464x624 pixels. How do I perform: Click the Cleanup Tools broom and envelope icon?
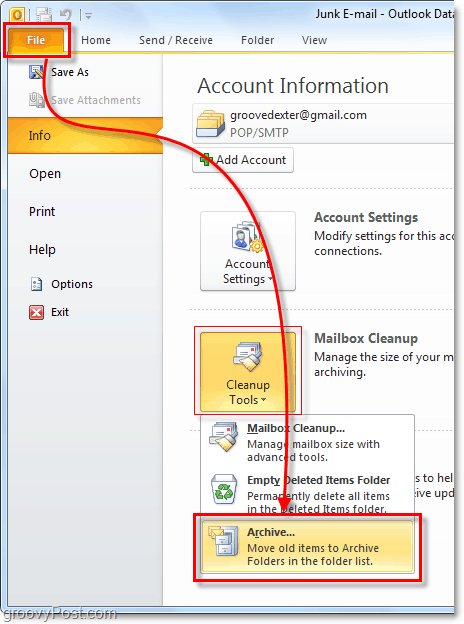(248, 356)
